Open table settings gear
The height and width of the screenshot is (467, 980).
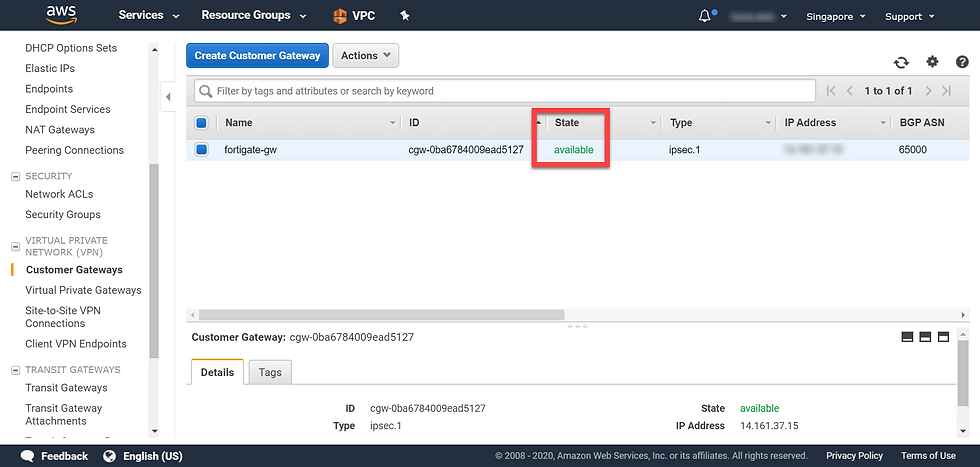point(932,61)
